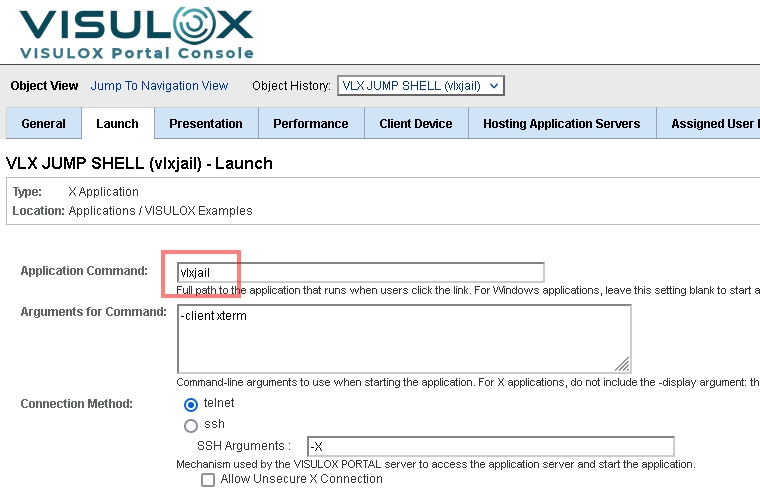Open Jump To Navigation View link

pyautogui.click(x=159, y=86)
